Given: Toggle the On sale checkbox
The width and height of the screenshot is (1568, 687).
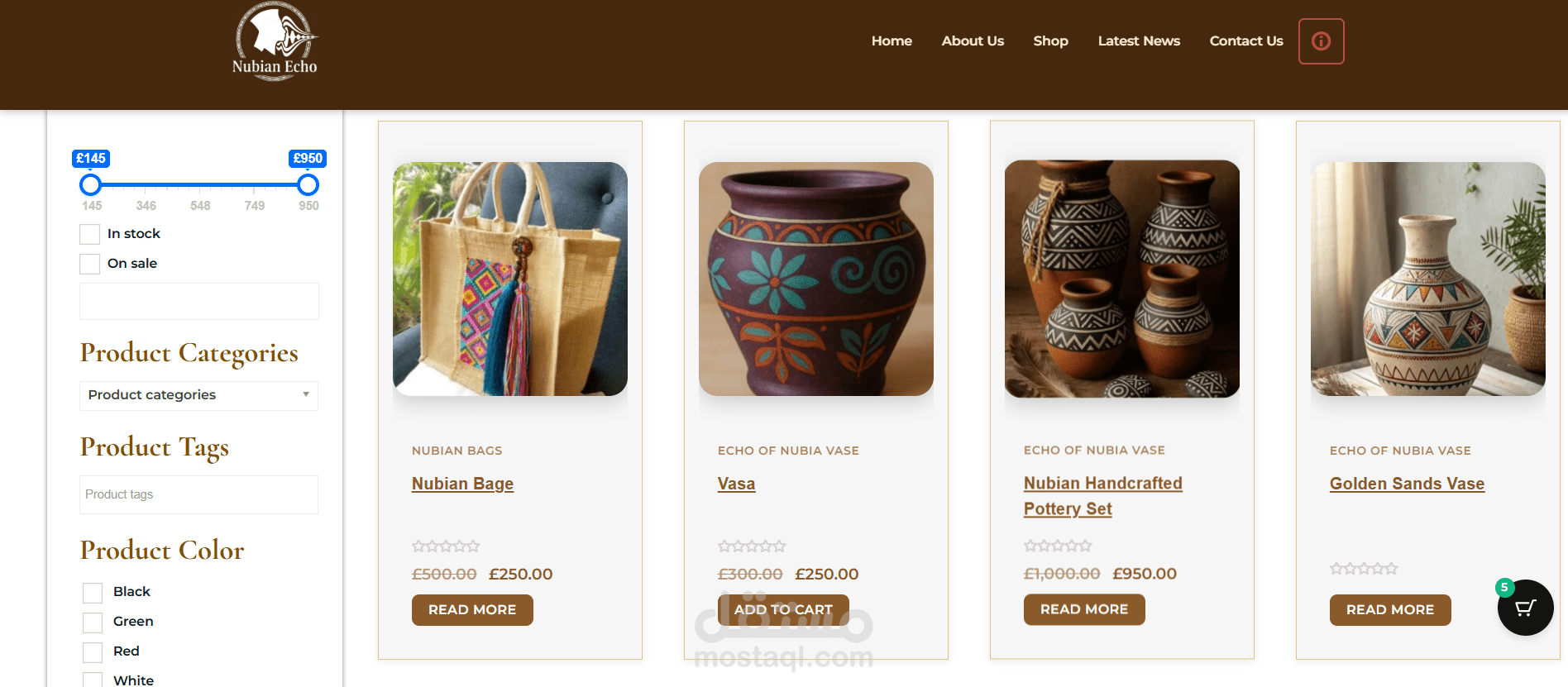Looking at the screenshot, I should (89, 264).
